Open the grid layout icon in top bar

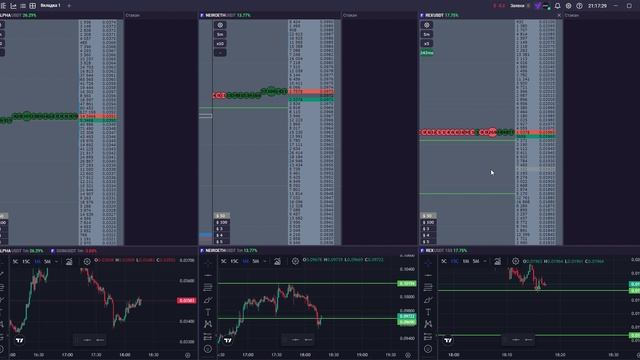pos(33,6)
